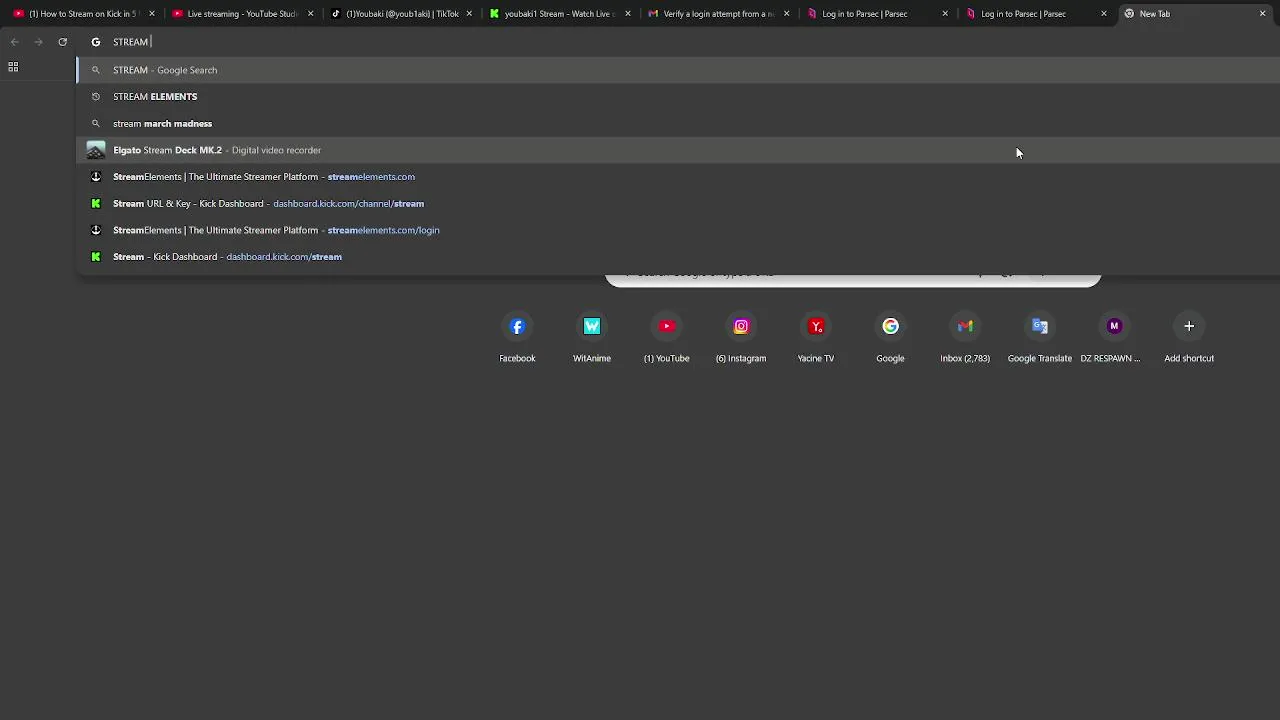1280x720 pixels.
Task: Open the Google shortcut icon
Action: coord(890,326)
